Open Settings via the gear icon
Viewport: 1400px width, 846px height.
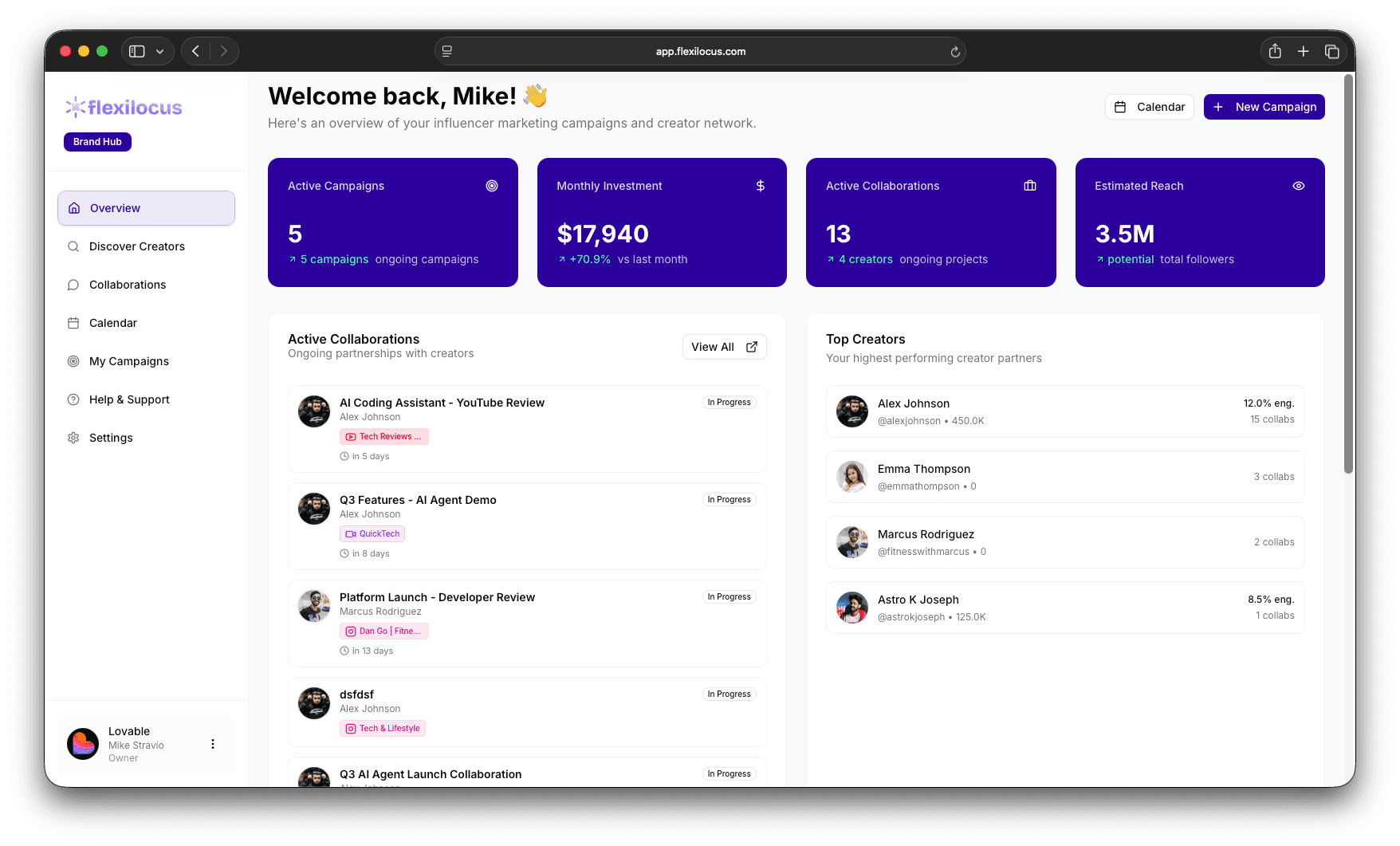(73, 438)
